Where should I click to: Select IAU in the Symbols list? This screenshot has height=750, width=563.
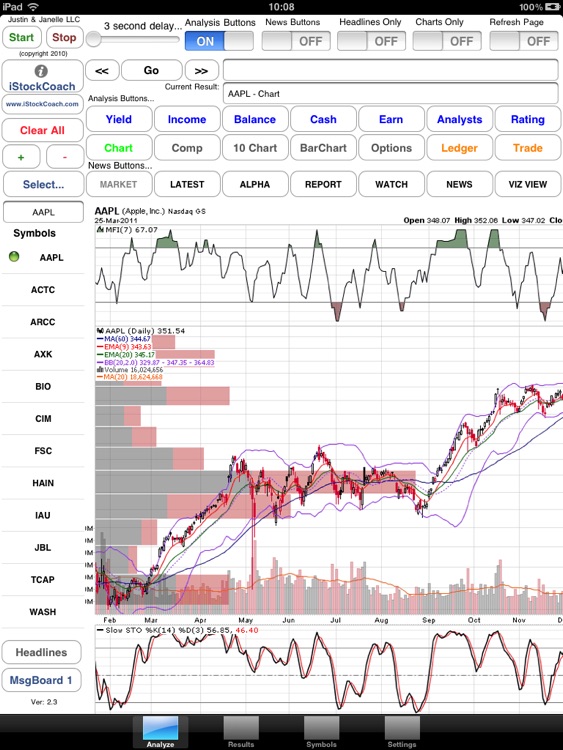(43, 515)
